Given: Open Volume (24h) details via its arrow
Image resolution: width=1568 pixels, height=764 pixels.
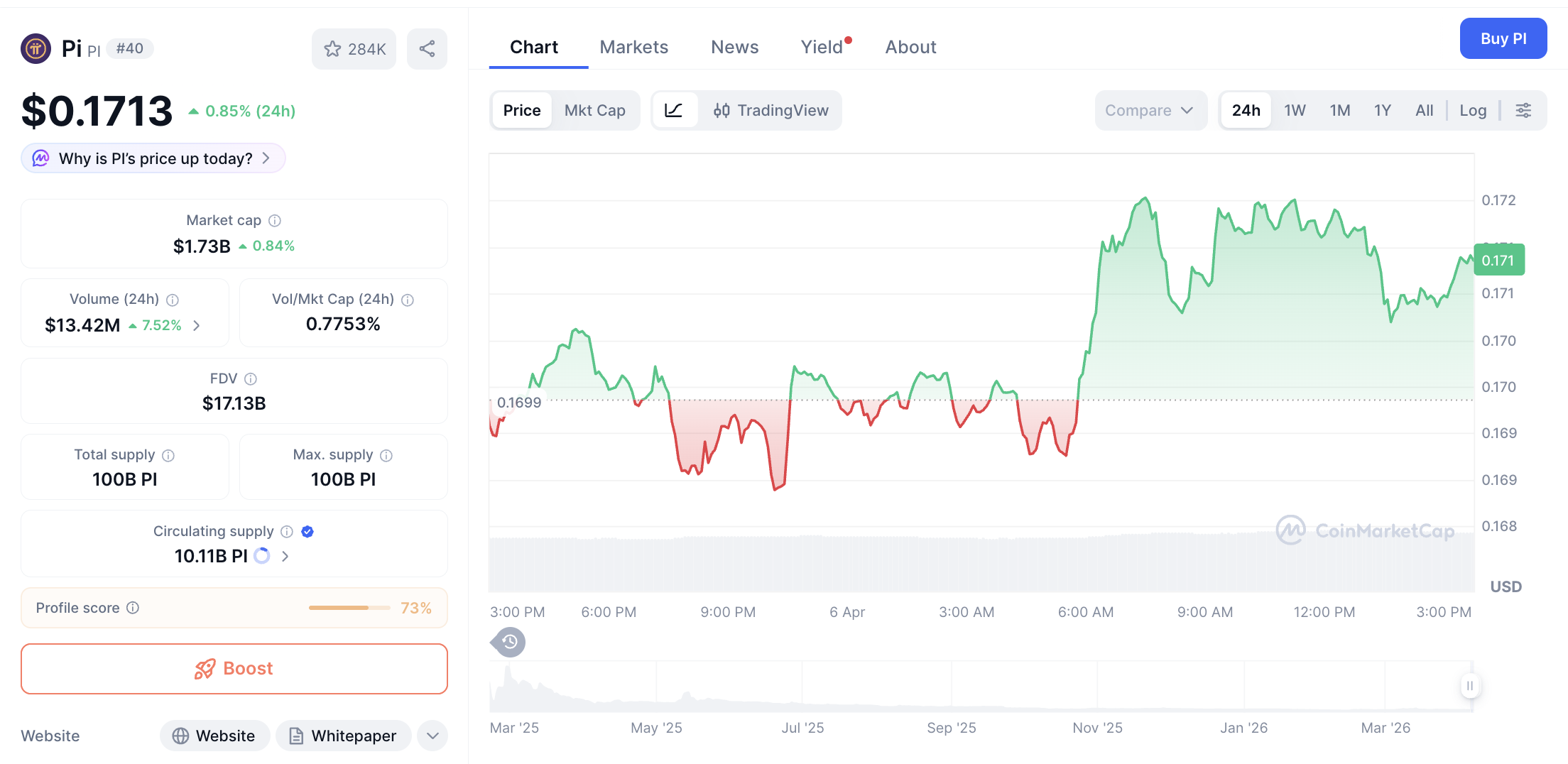Looking at the screenshot, I should coord(197,325).
